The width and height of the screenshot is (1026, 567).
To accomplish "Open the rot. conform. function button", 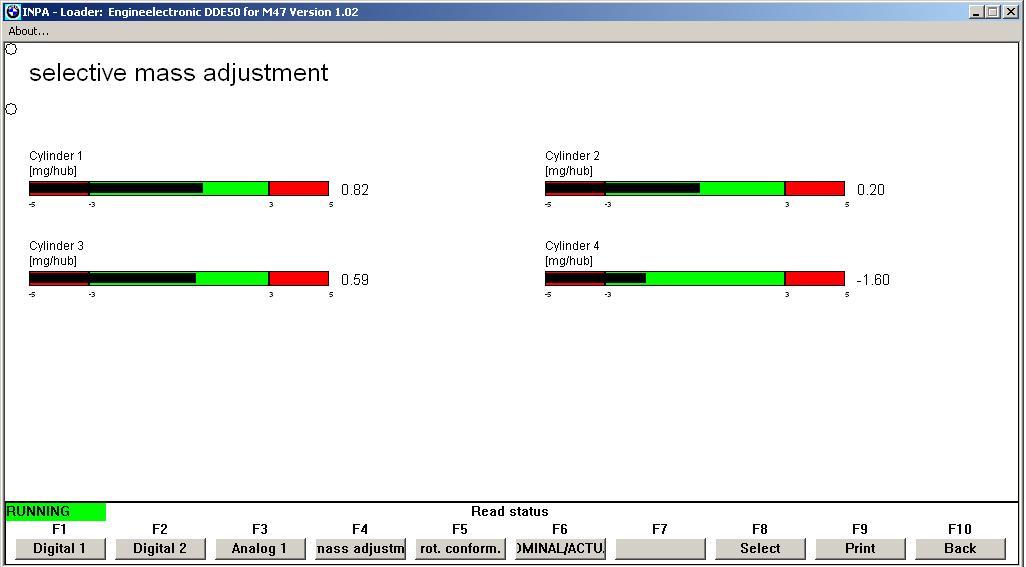I will (x=460, y=548).
